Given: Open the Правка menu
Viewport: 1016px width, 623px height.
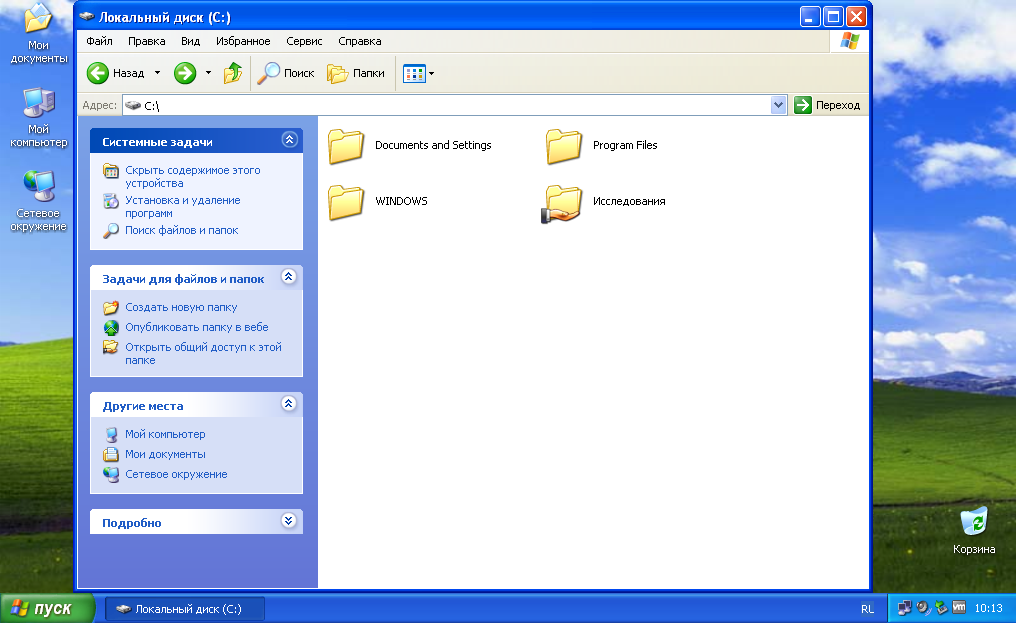Looking at the screenshot, I should point(146,41).
